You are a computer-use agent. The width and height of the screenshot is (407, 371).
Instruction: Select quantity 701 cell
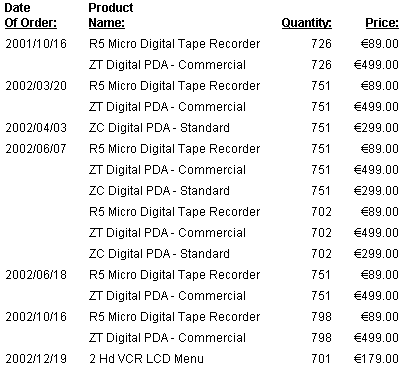tap(321, 359)
